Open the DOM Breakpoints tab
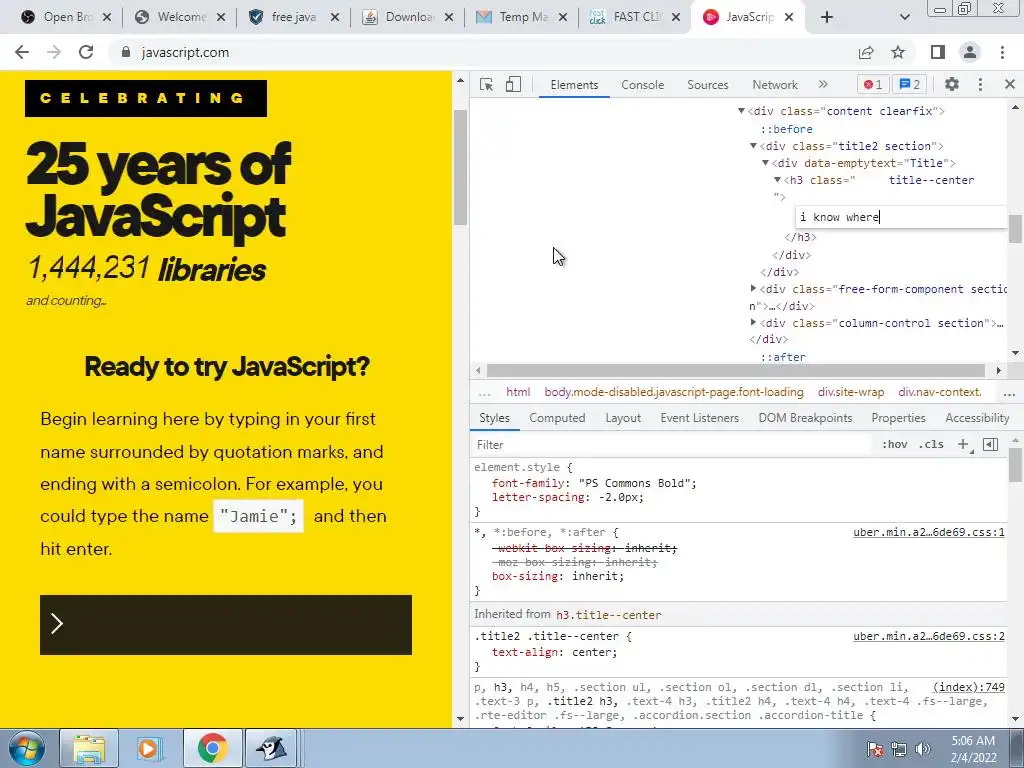The height and width of the screenshot is (768, 1024). point(805,418)
